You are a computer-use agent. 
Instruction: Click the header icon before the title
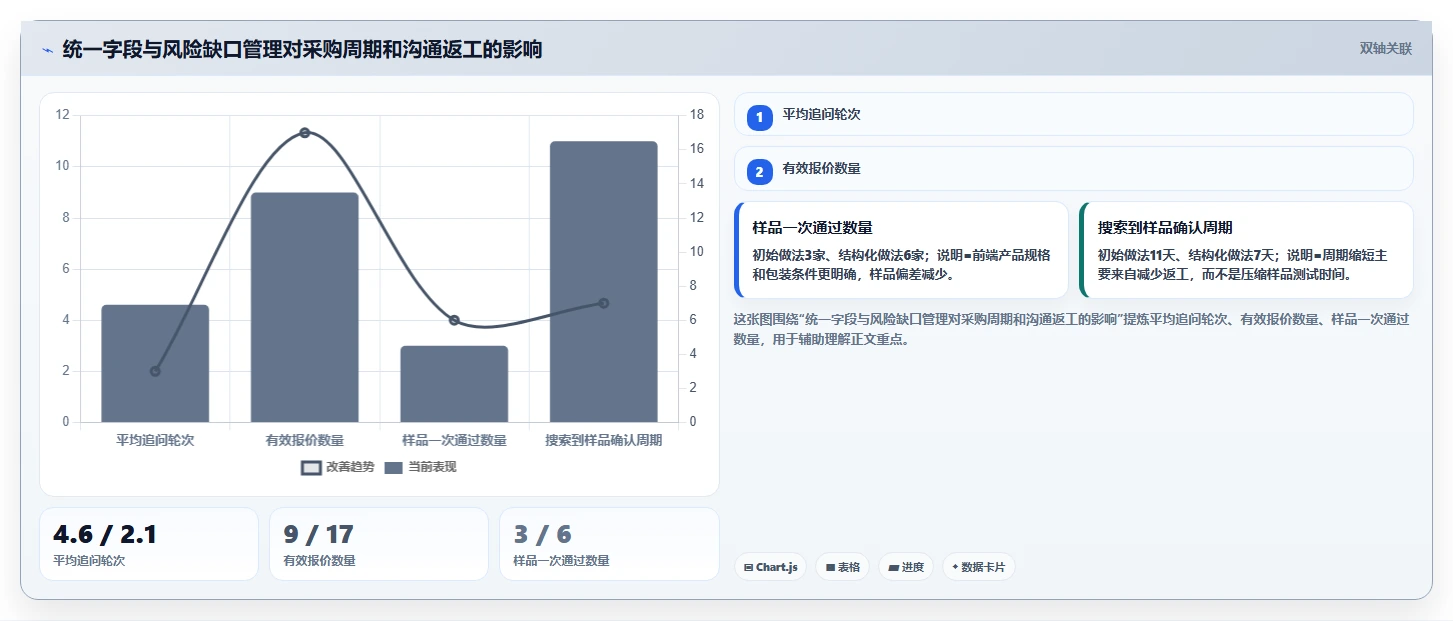click(x=47, y=49)
